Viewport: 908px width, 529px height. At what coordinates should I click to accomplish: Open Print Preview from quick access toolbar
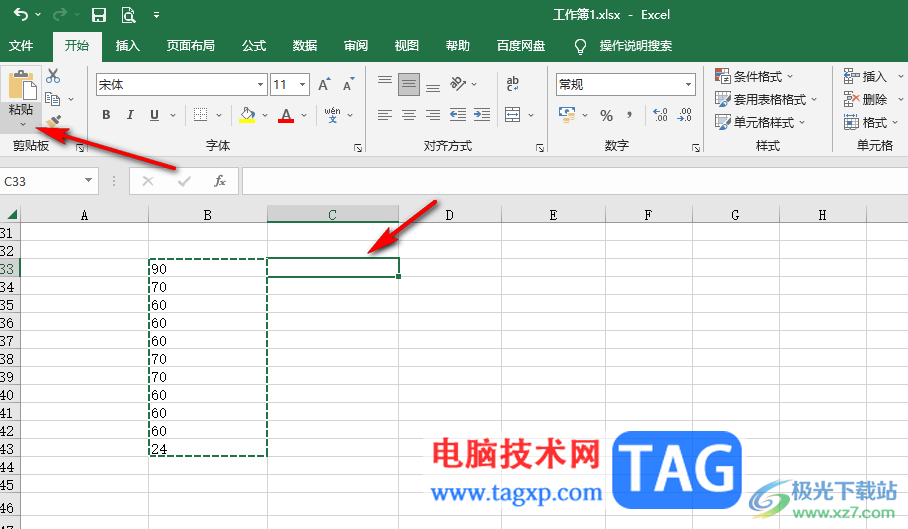(128, 15)
